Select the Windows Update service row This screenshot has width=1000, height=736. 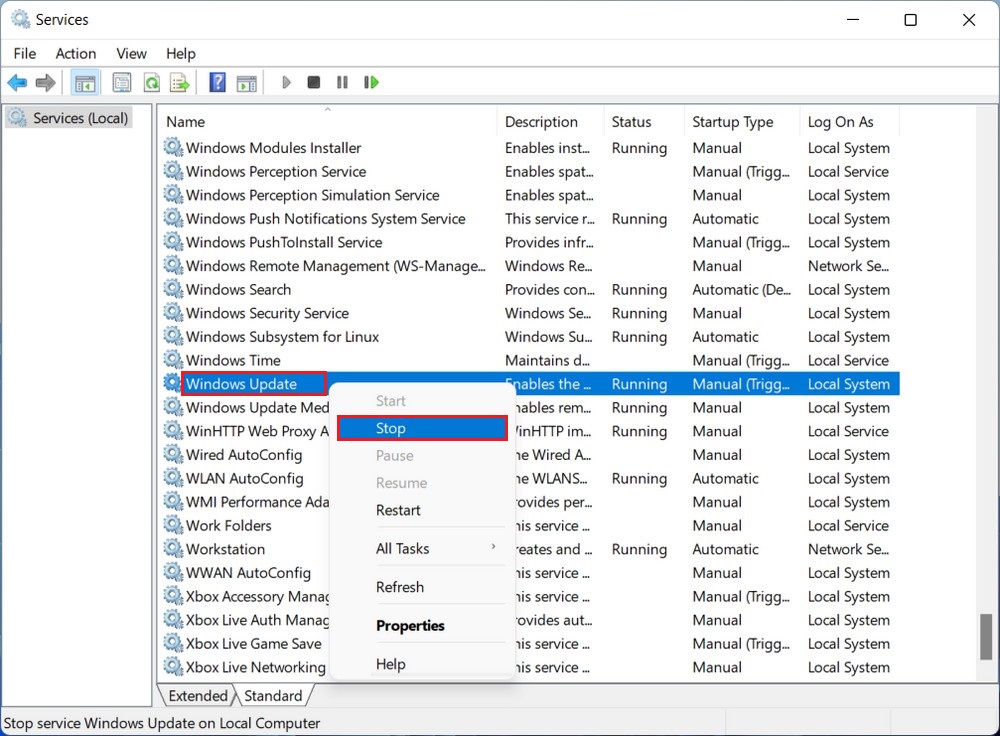[x=529, y=383]
